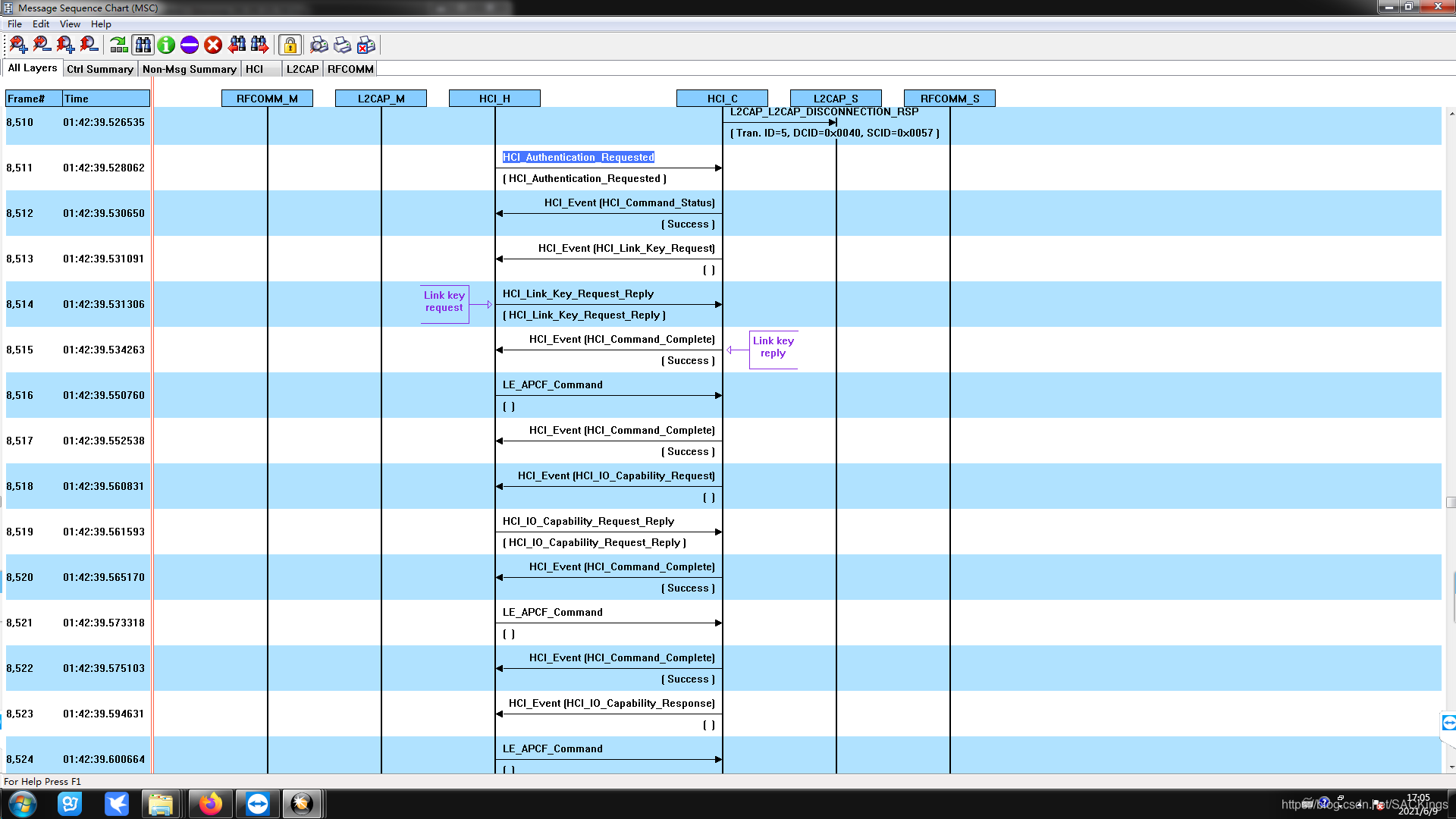Select the L2CAP_L2CAP_DISCONNECTION_RSP message
1456x819 pixels.
pos(824,111)
